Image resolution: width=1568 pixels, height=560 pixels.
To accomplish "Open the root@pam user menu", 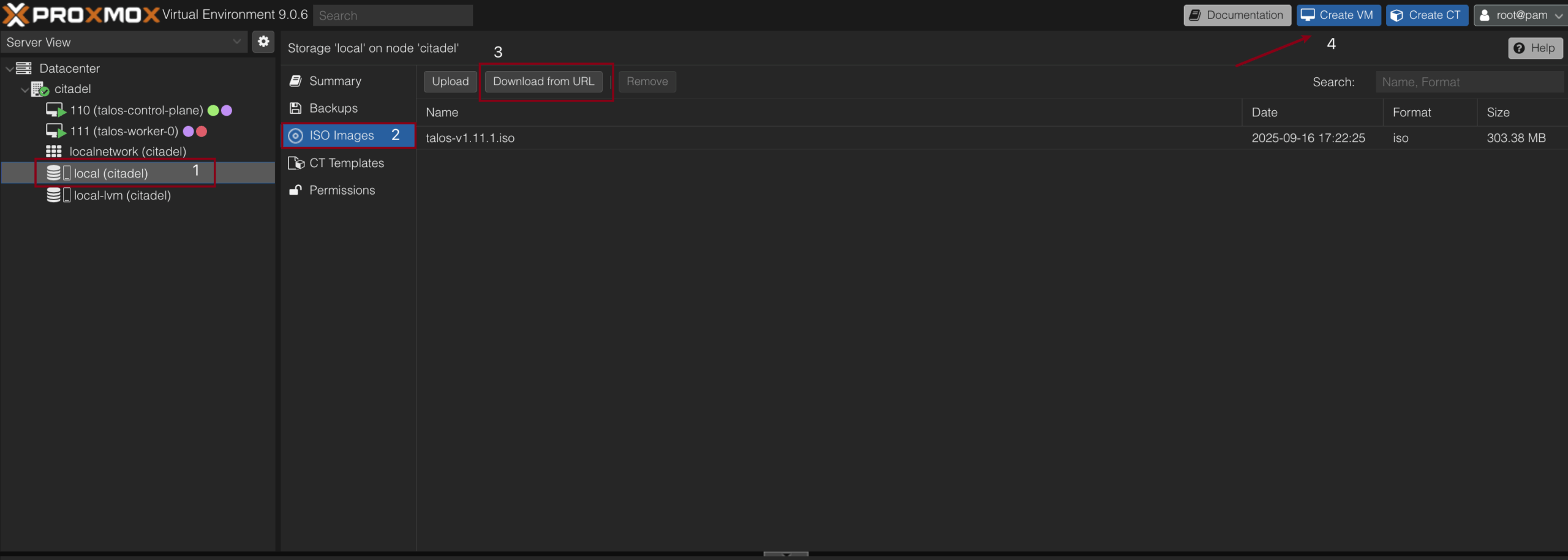I will click(x=1520, y=15).
